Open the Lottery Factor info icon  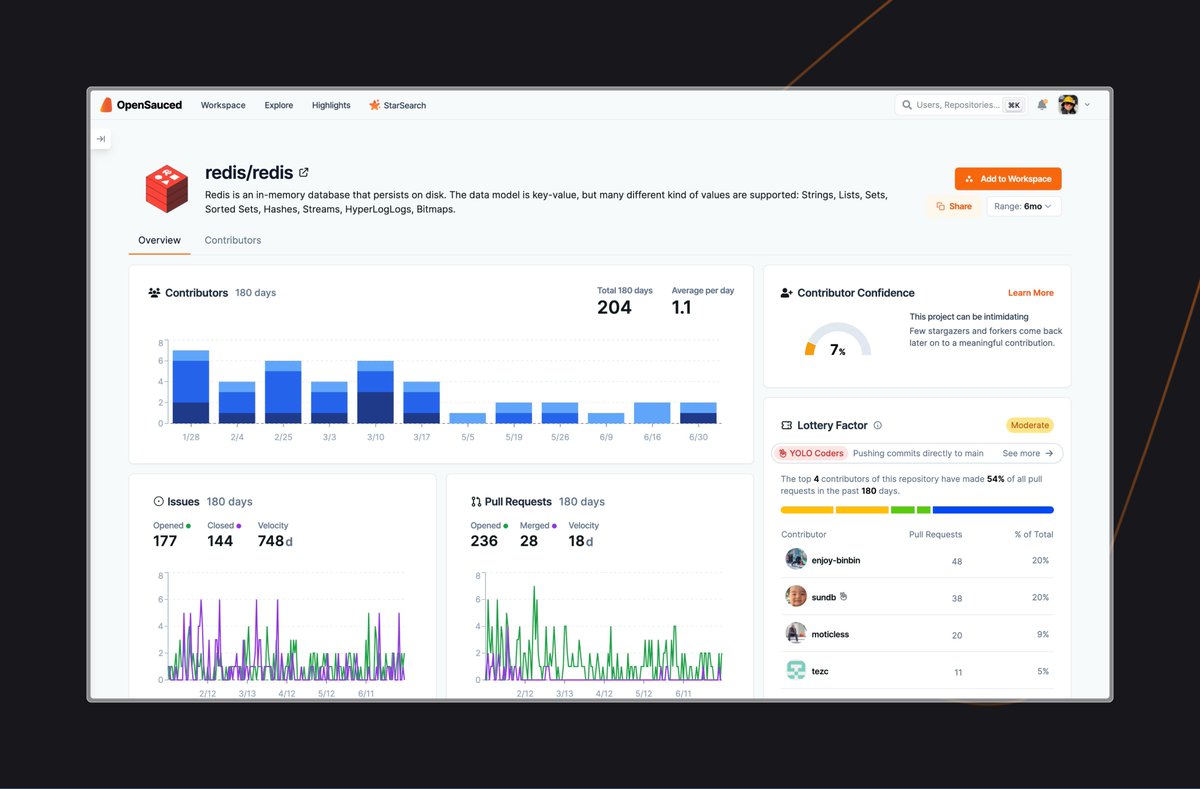pos(878,425)
